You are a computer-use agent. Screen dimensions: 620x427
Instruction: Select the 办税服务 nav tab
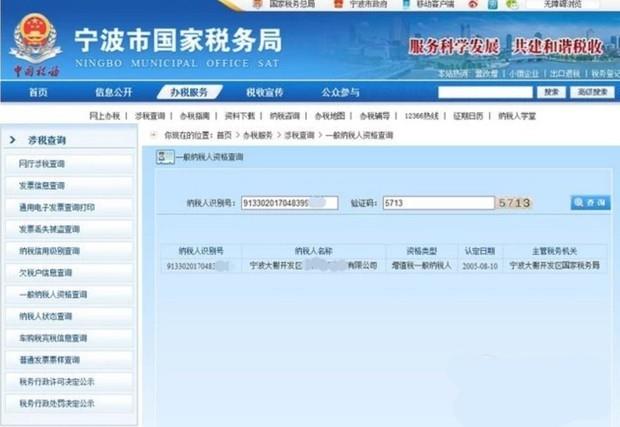[189, 93]
